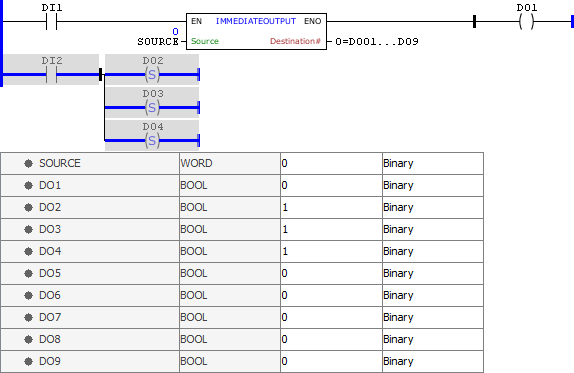Click the value cell of SOURCE

pos(331,163)
